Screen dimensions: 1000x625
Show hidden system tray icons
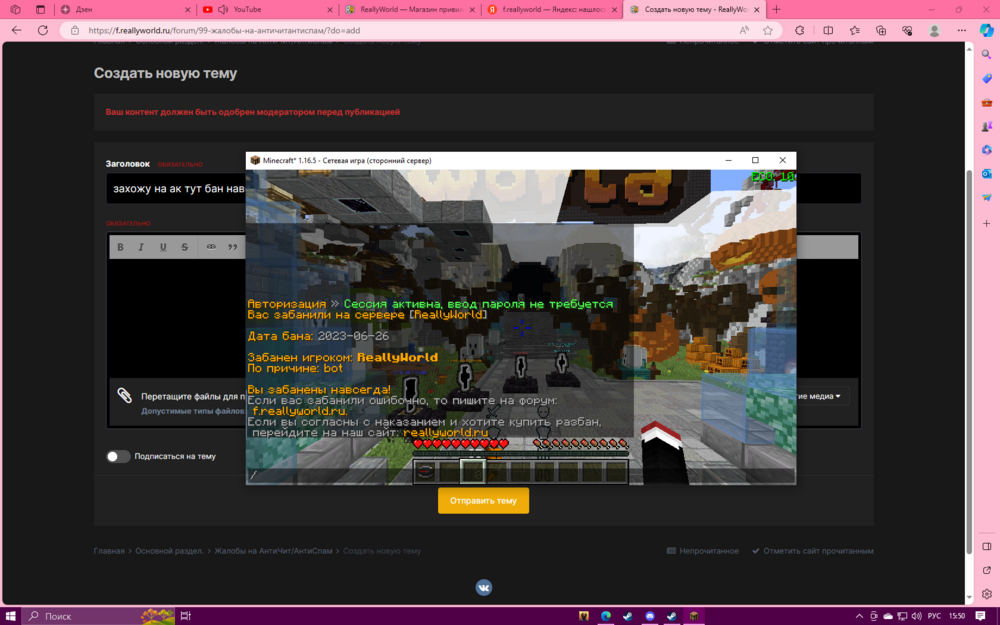click(x=858, y=616)
